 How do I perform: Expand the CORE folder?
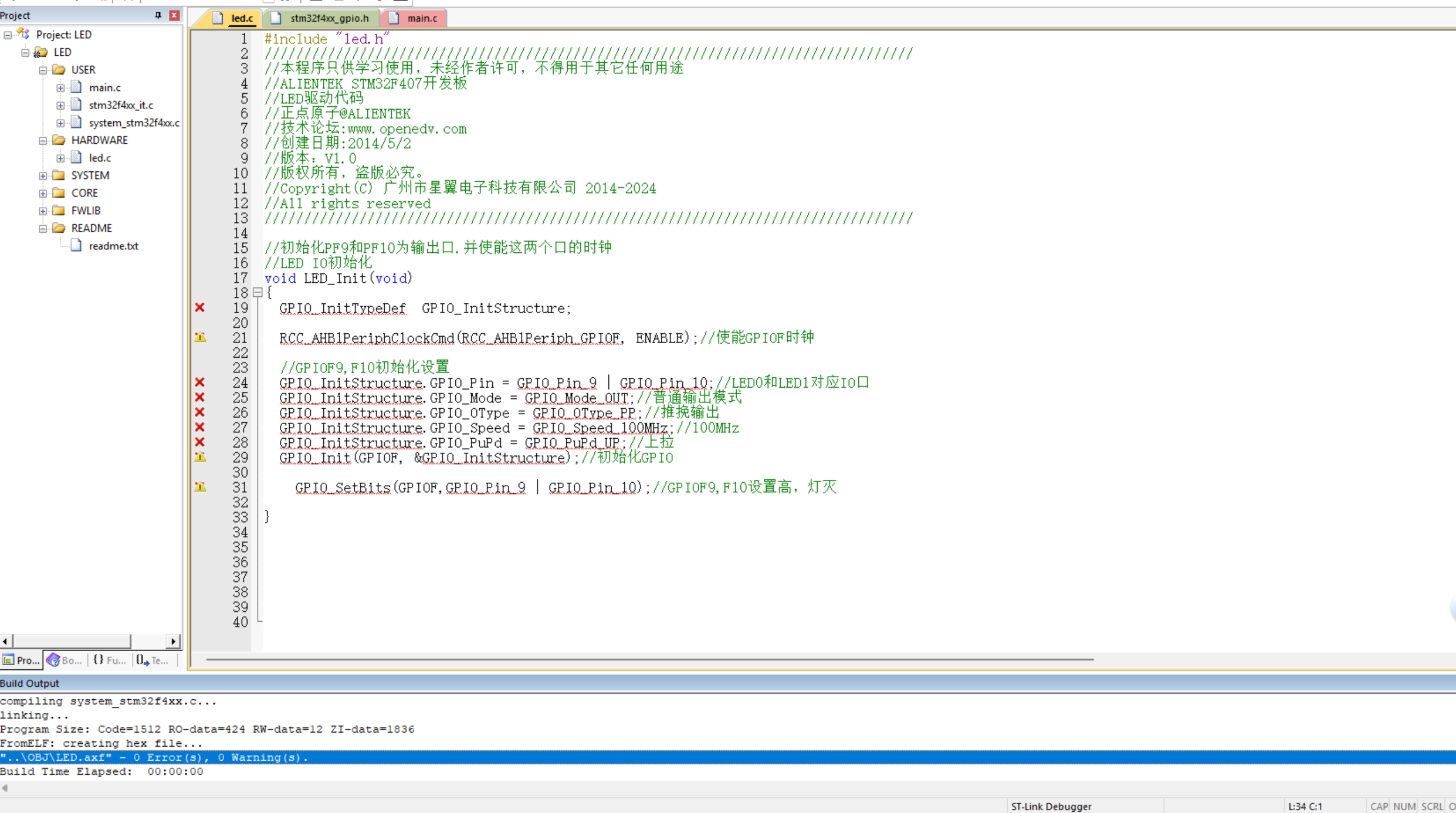(x=43, y=193)
